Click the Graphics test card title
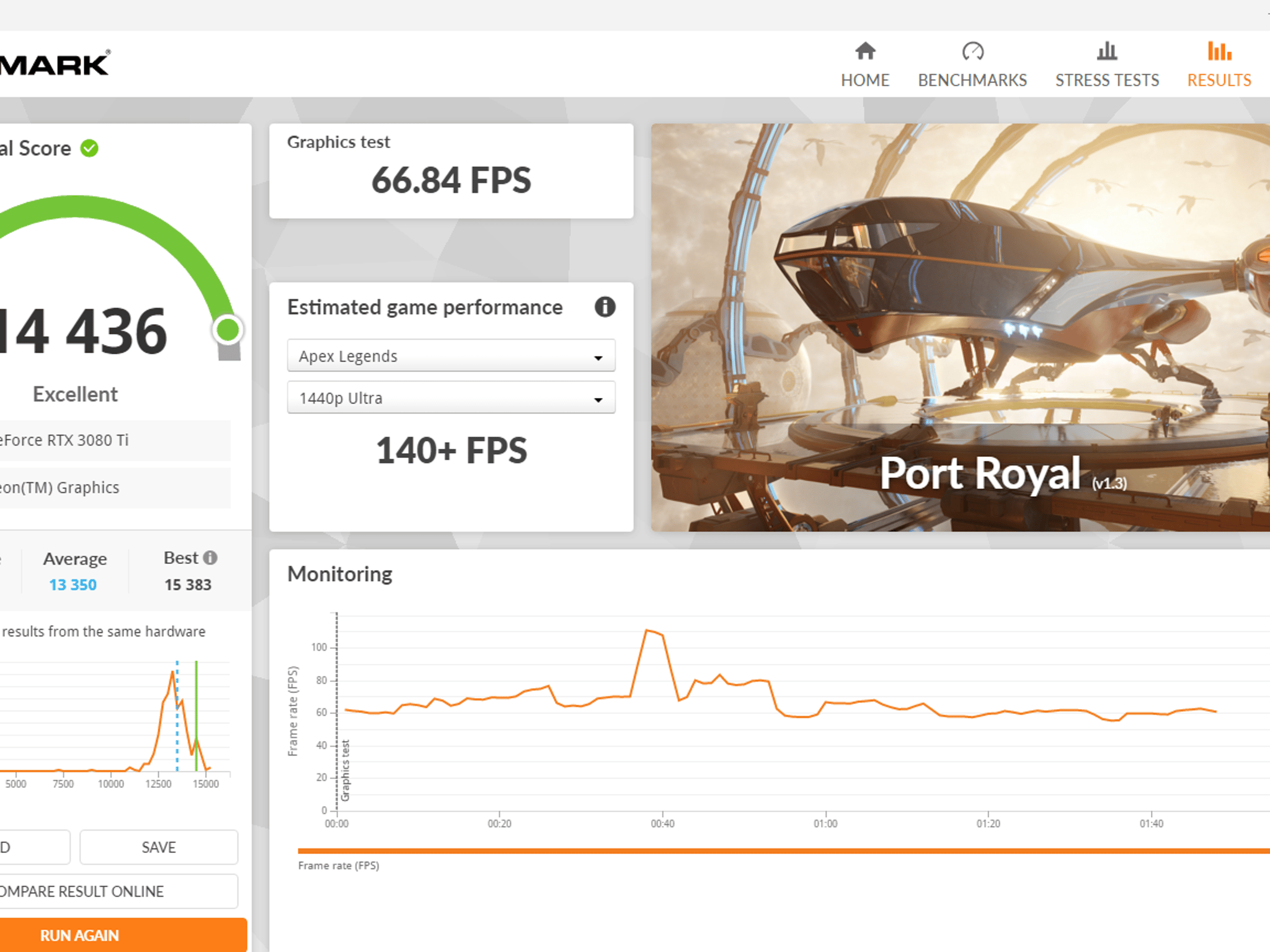The width and height of the screenshot is (1270, 952). (339, 142)
